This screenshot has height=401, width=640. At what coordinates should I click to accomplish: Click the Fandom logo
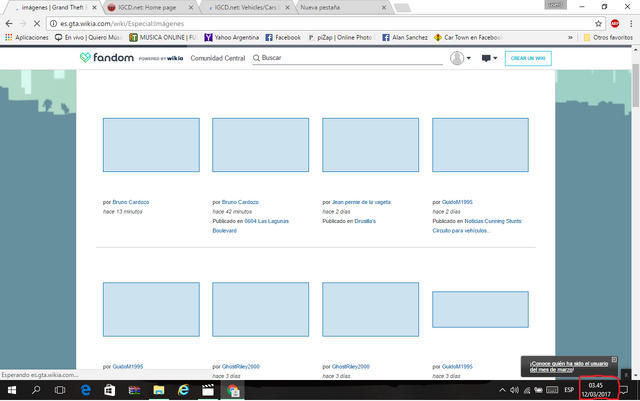[x=107, y=58]
